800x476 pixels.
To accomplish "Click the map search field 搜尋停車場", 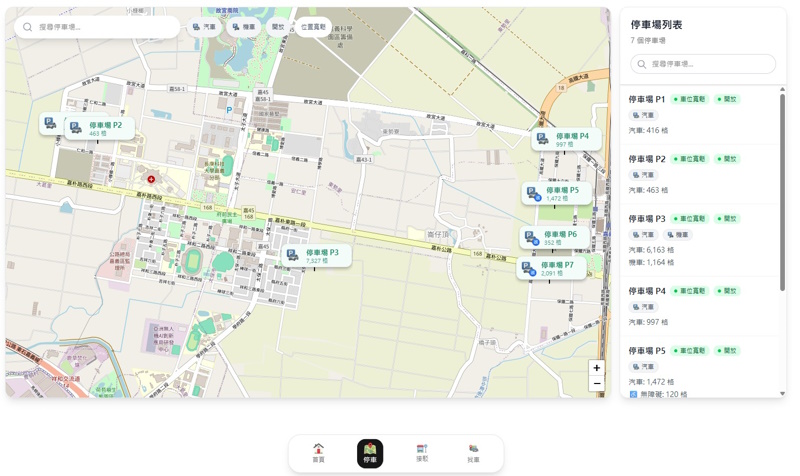I will (x=98, y=27).
